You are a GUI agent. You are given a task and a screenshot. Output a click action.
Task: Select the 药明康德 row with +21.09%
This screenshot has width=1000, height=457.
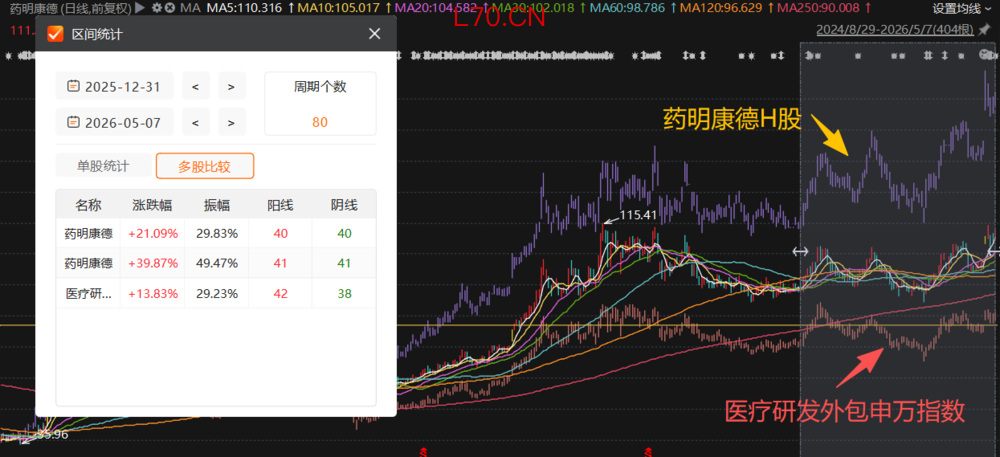coord(216,233)
